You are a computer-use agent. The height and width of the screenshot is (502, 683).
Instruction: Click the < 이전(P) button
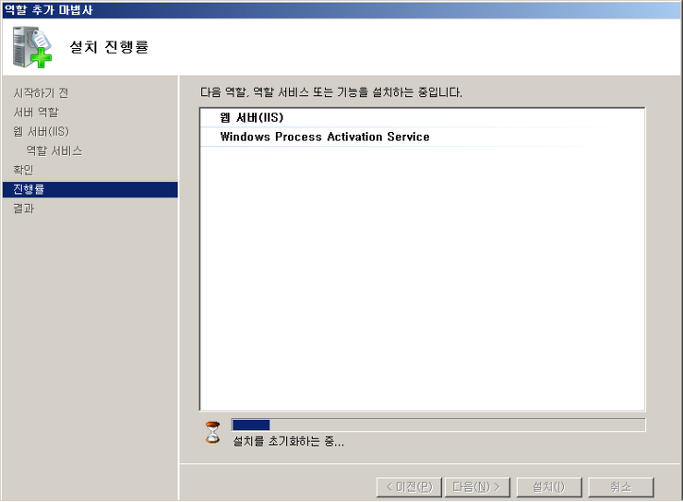[x=409, y=487]
